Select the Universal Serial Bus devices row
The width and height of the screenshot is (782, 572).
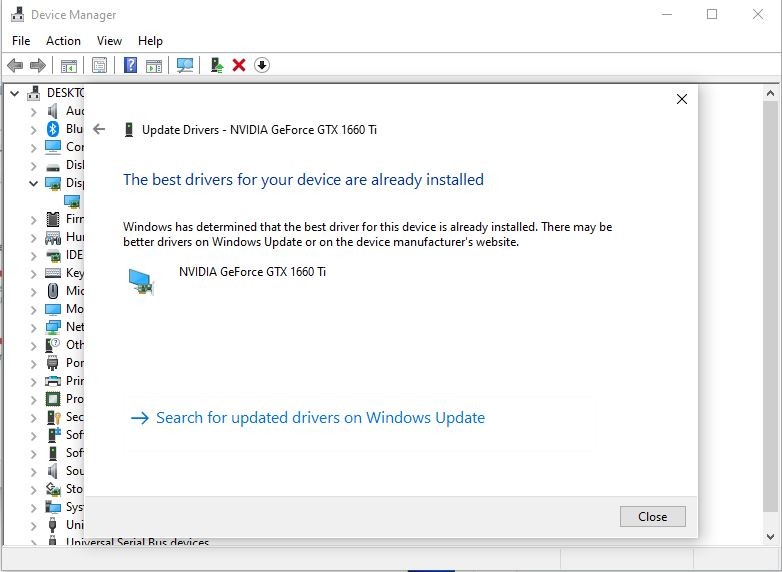[137, 542]
